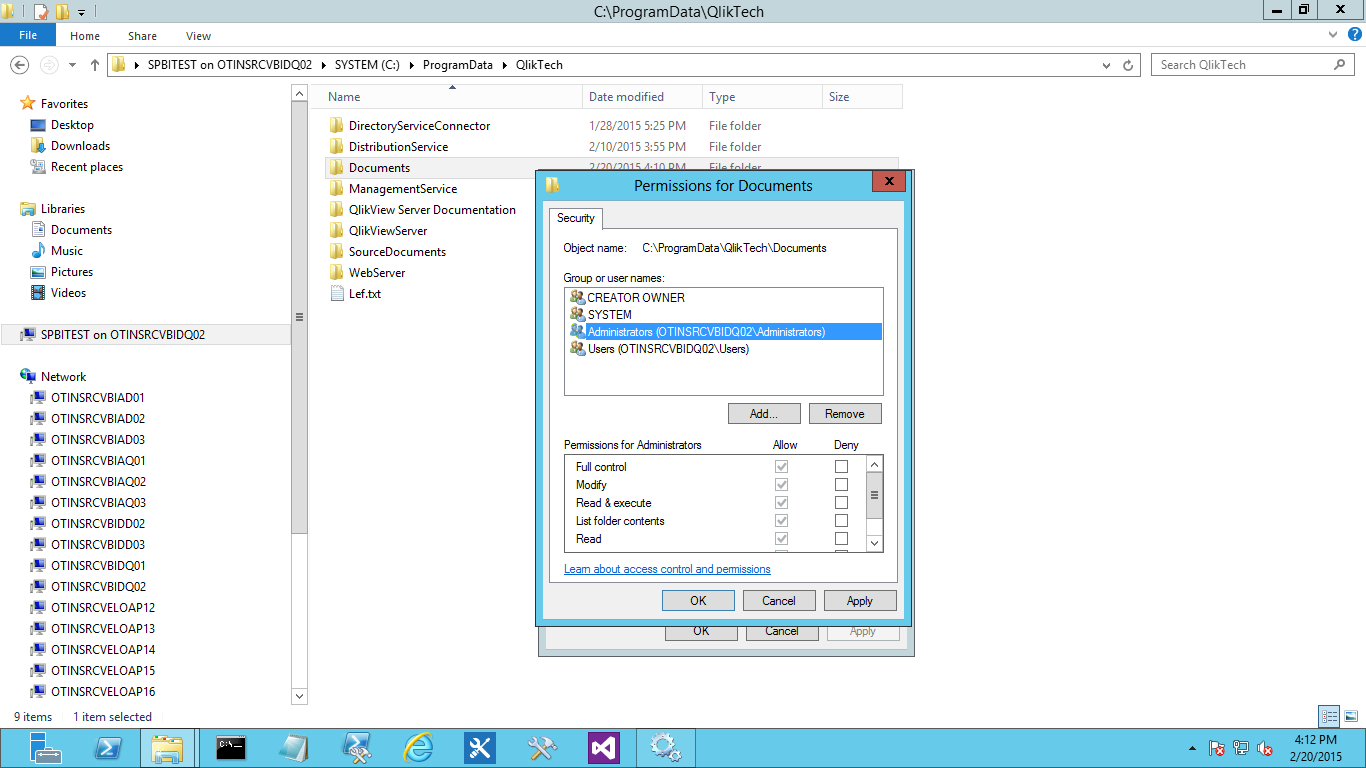The width and height of the screenshot is (1366, 768).
Task: Click OK in Permissions for Documents
Action: click(698, 601)
